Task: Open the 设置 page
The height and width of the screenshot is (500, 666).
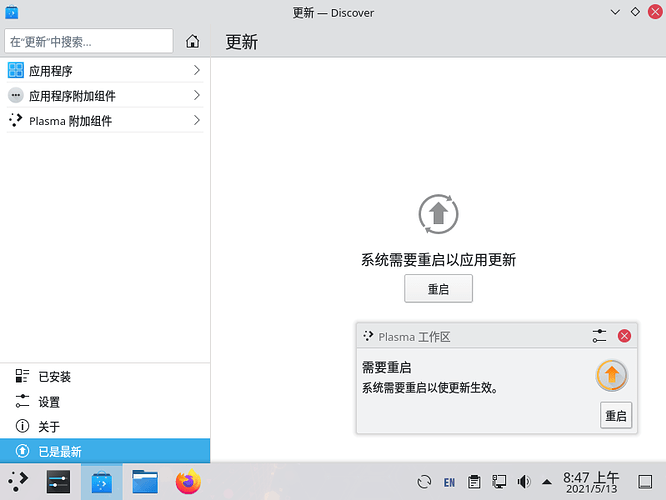Action: point(105,401)
